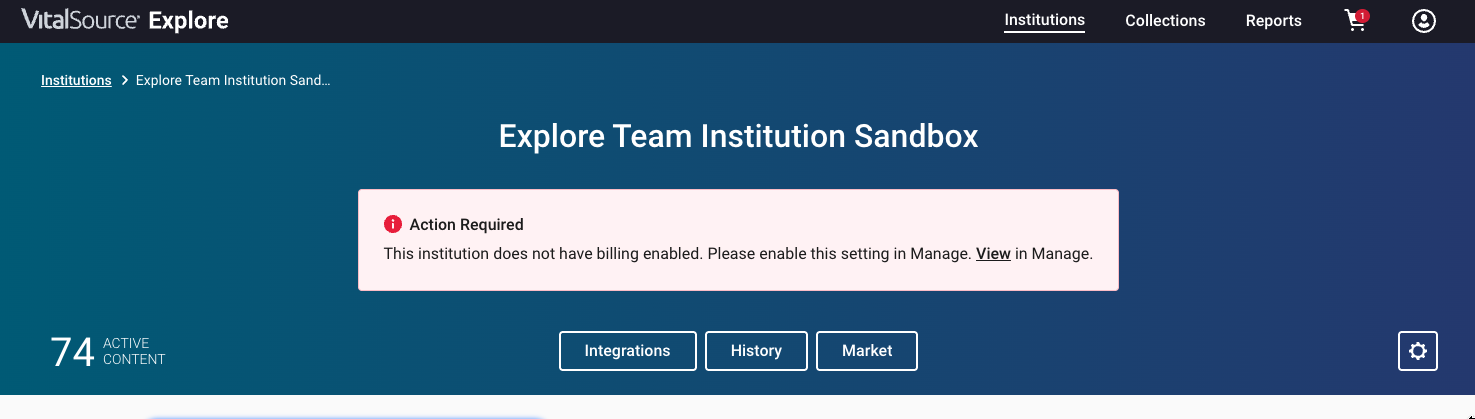Viewport: 1475px width, 419px height.
Task: Click the truncated breadcrumb current page
Action: click(x=233, y=81)
